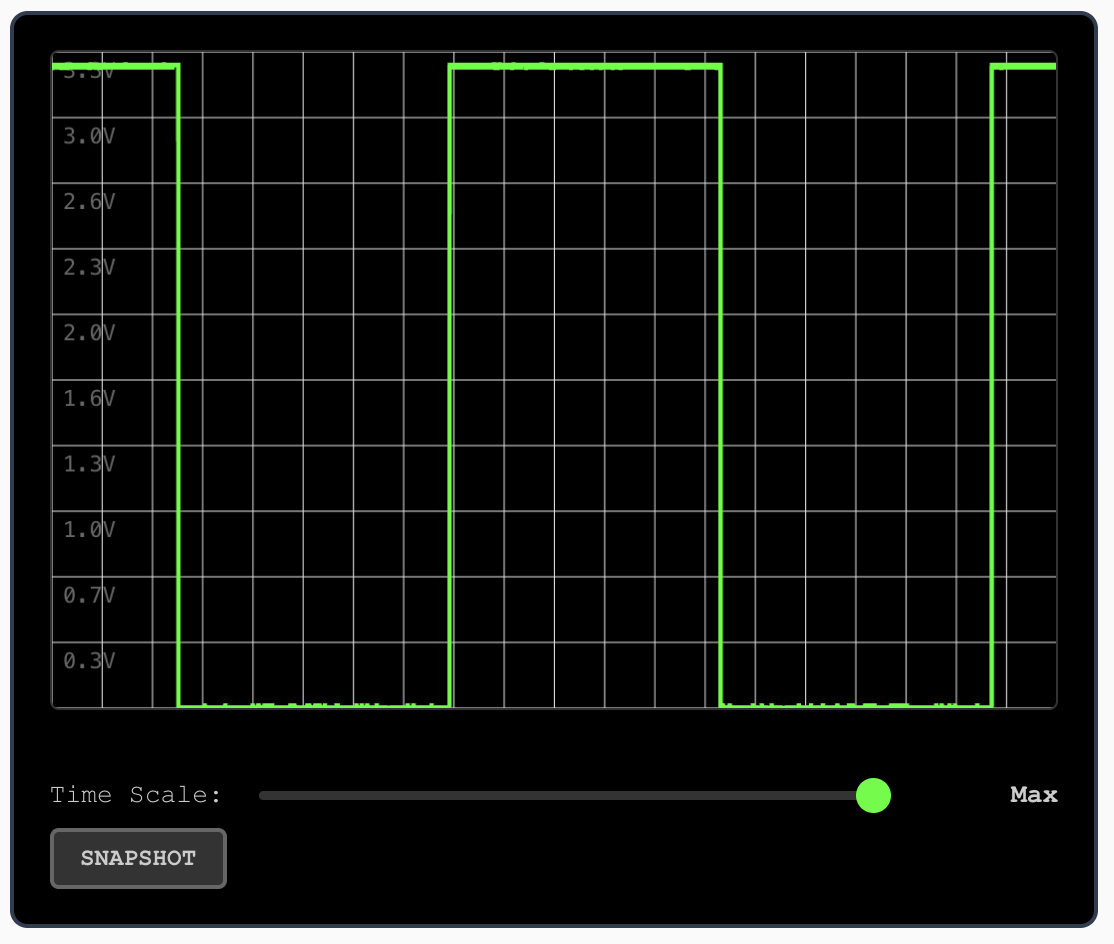Click the SNAPSHOT button
This screenshot has height=944, width=1114.
[139, 858]
